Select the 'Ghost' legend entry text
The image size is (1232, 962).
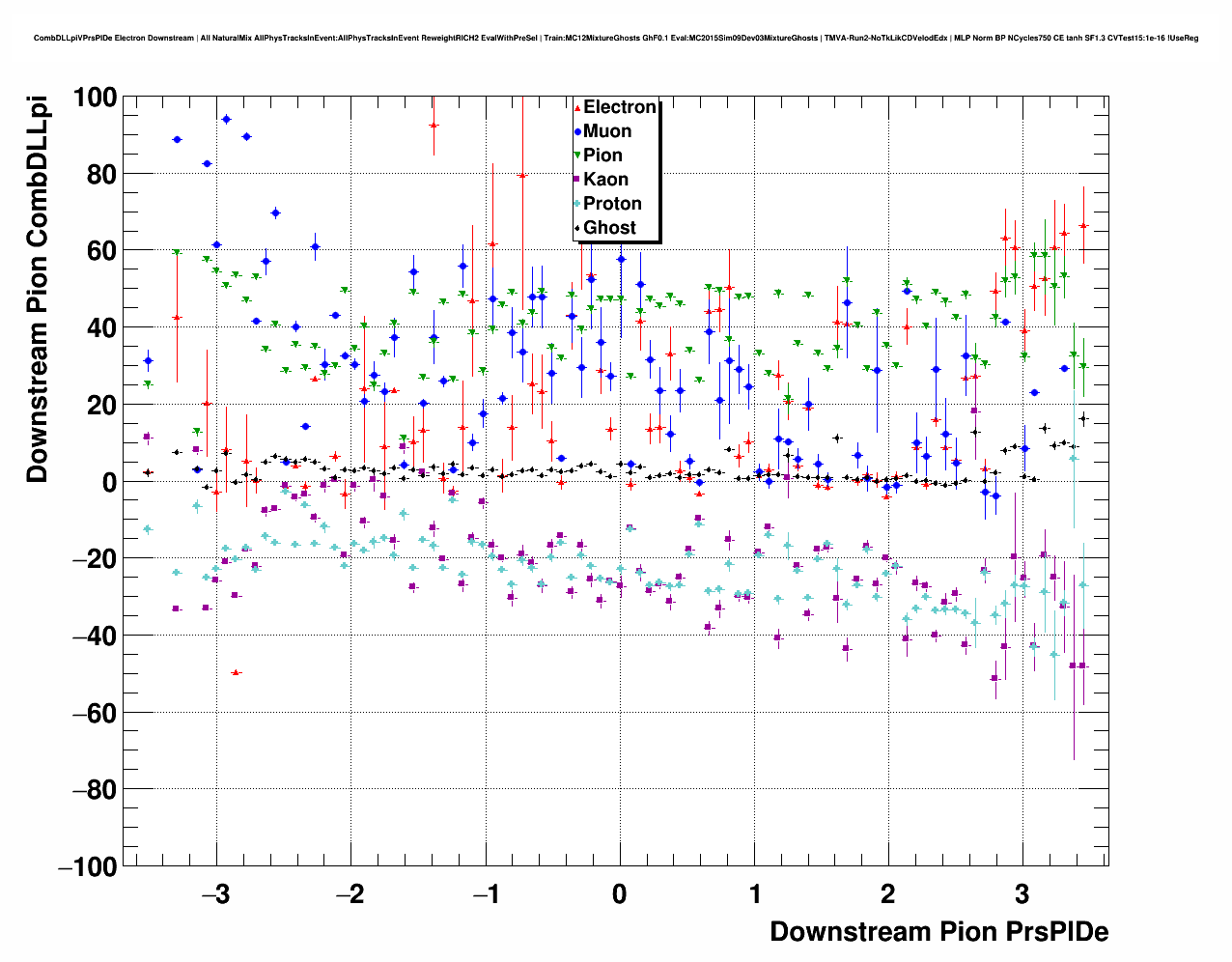(x=609, y=228)
